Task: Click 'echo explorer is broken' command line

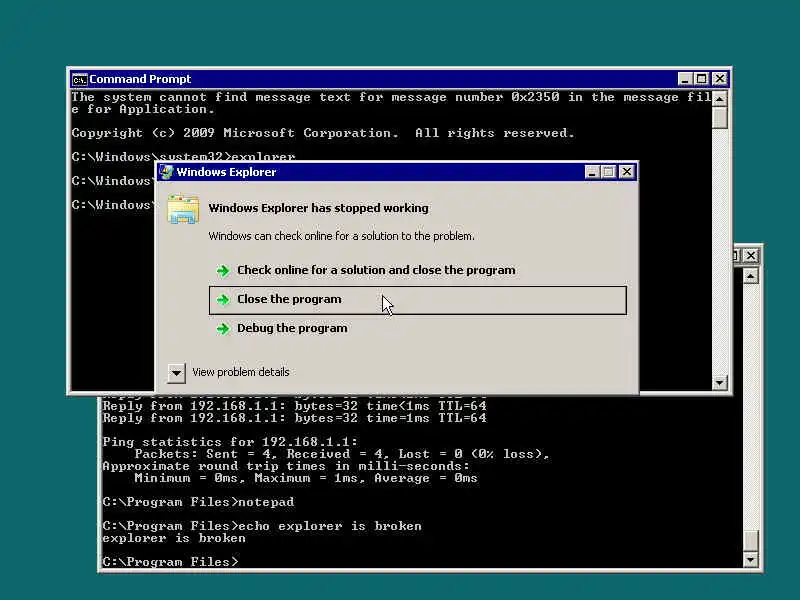Action: [262, 526]
